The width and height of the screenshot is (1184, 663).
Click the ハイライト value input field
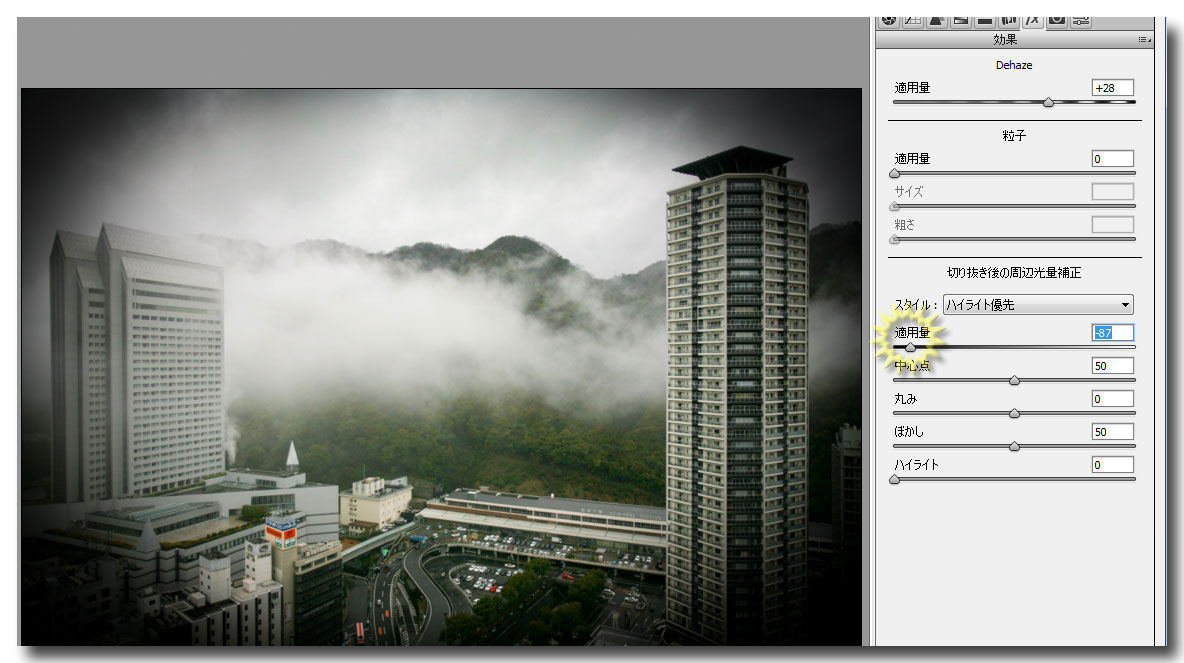1112,465
